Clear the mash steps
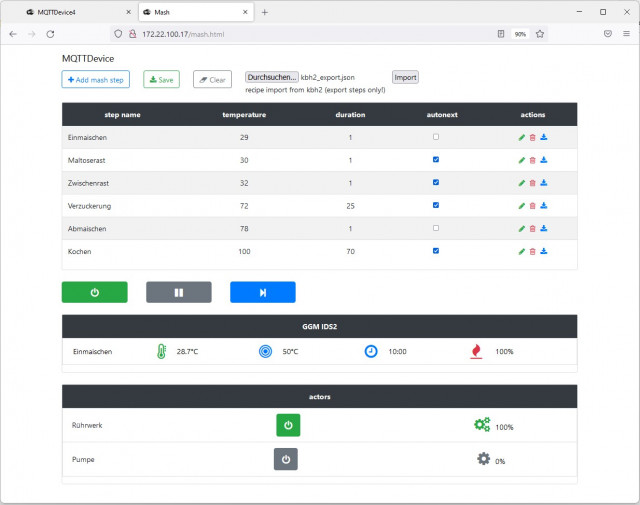Viewport: 640px width, 505px height. [x=212, y=80]
